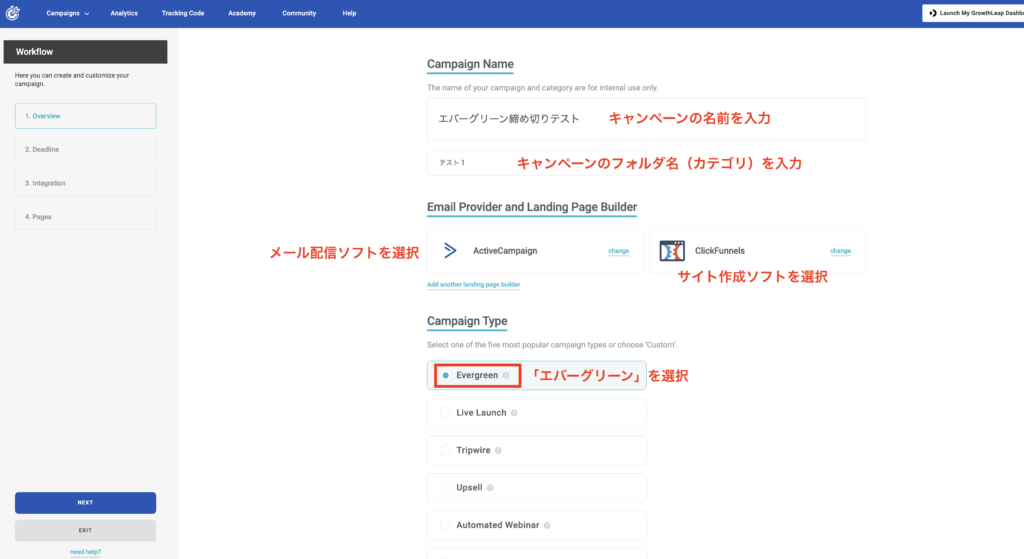Click the Workflow panel header
The image size is (1024, 559).
coord(86,52)
